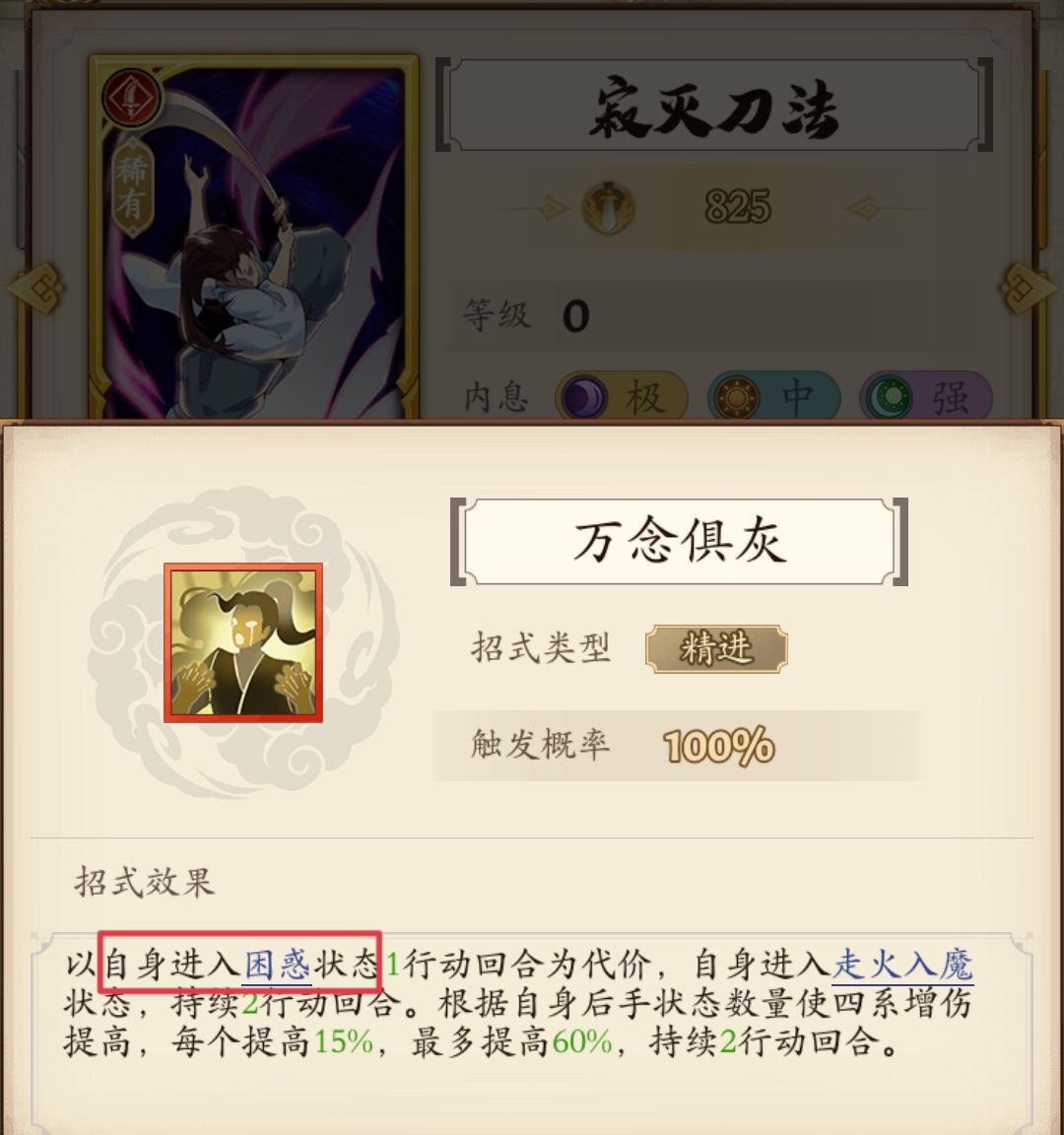Viewport: 1064px width, 1135px height.
Task: Click the sword power icon beside 825
Action: pos(608,208)
